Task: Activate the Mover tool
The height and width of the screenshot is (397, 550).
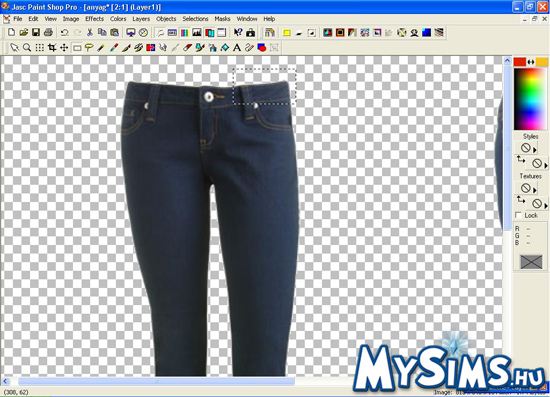Action: (x=64, y=48)
